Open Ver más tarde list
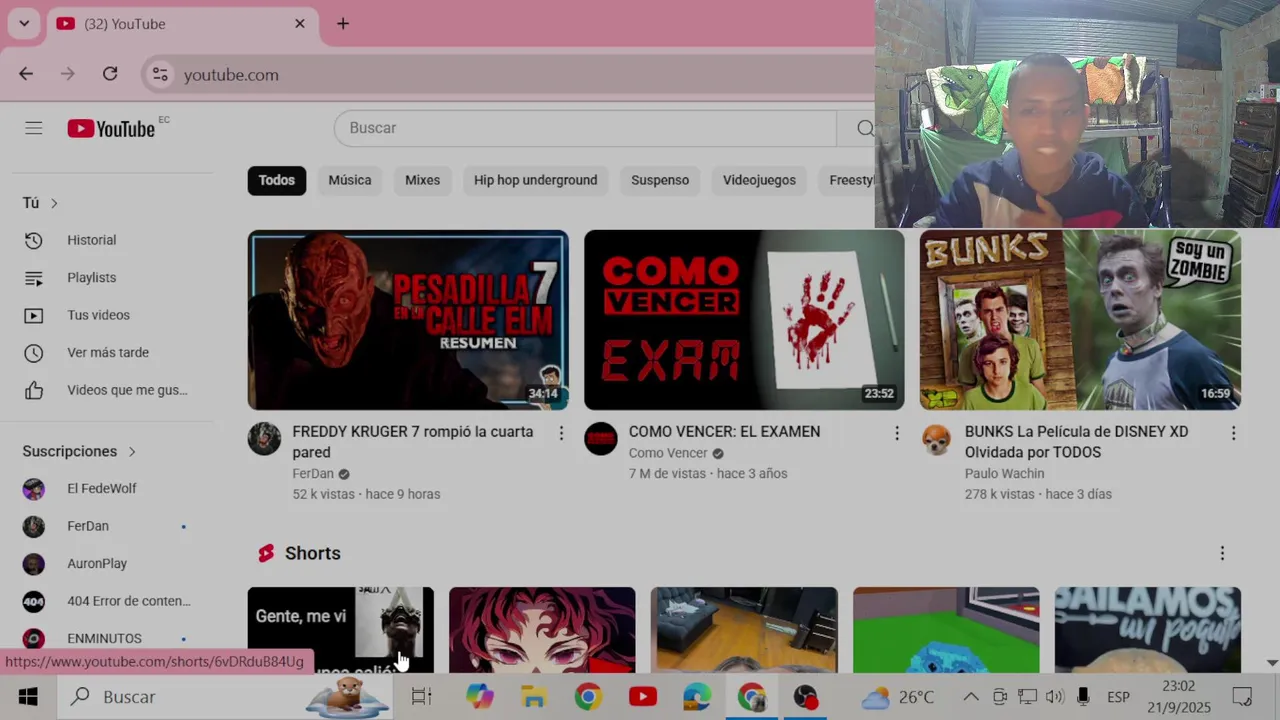1280x720 pixels. pos(108,353)
